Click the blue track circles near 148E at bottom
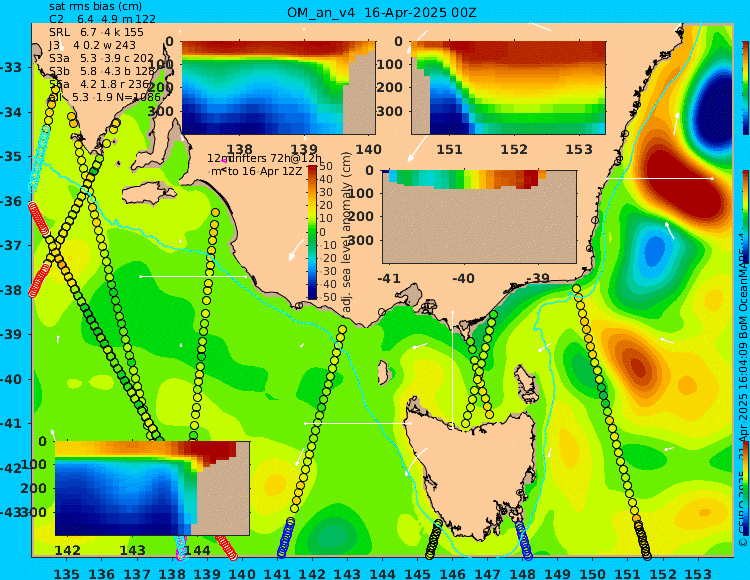Image resolution: width=750 pixels, height=580 pixels. tap(523, 539)
